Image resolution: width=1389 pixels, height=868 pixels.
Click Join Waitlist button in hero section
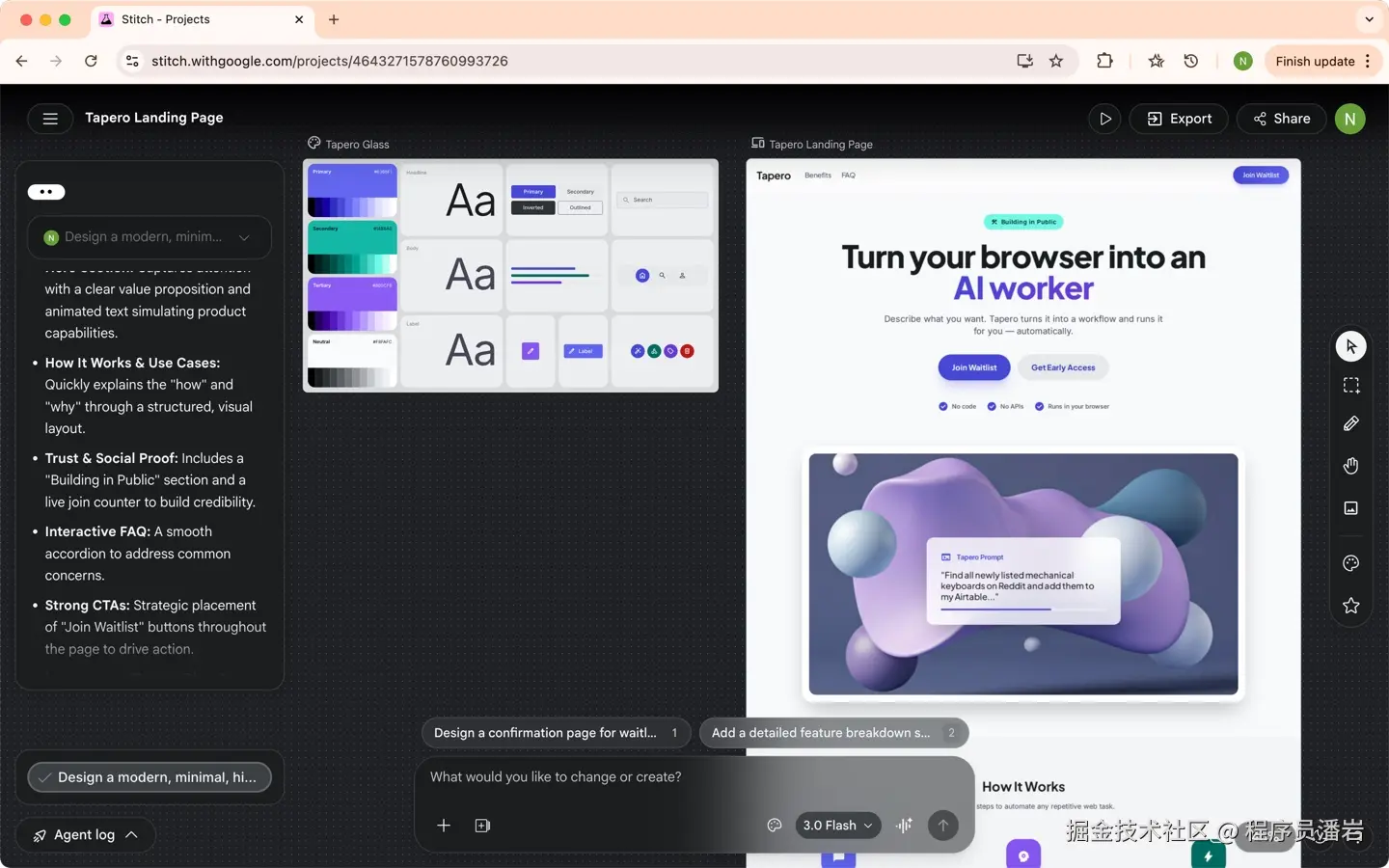click(974, 367)
